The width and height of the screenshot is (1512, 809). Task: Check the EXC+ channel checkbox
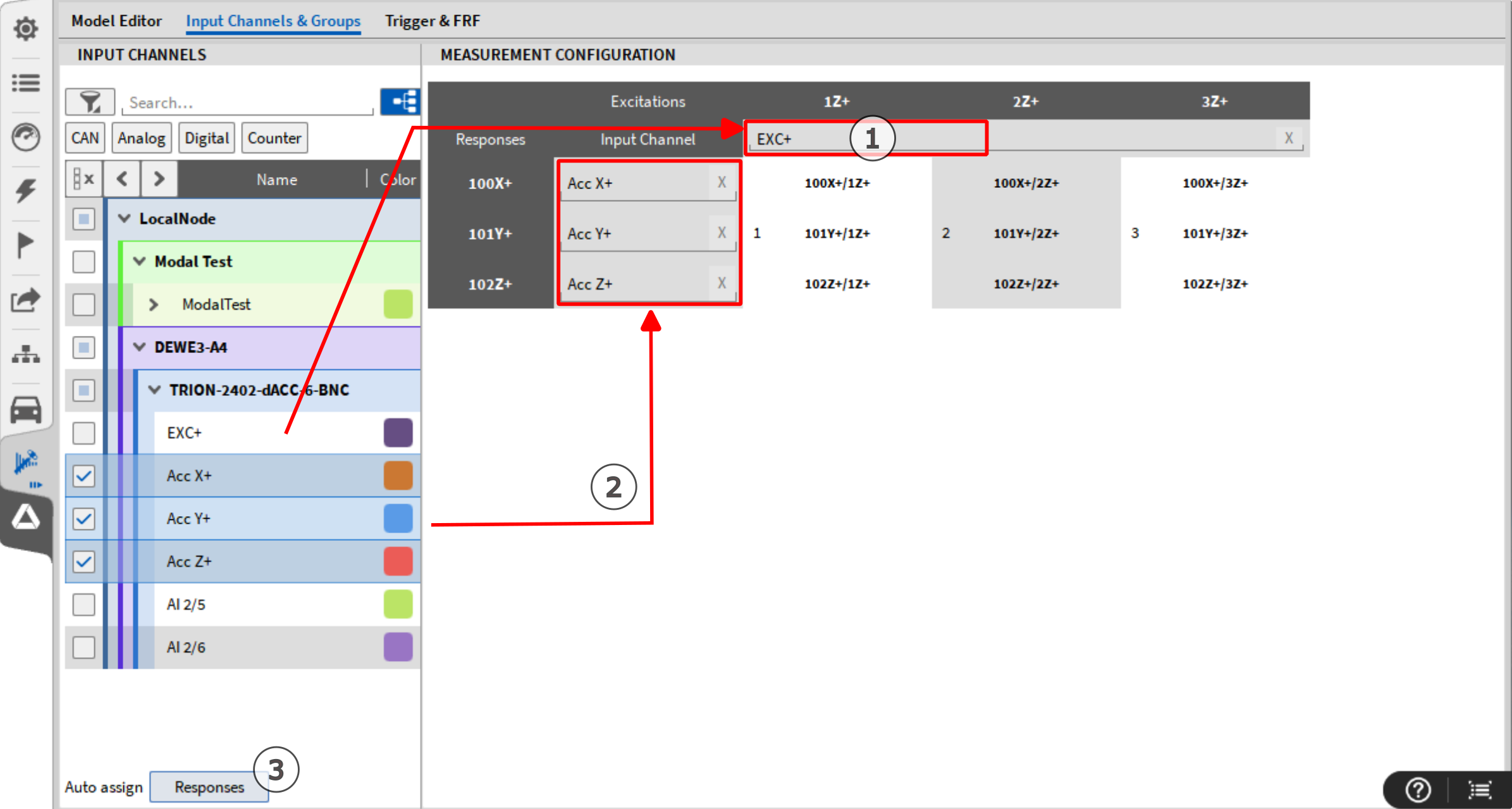pos(83,433)
